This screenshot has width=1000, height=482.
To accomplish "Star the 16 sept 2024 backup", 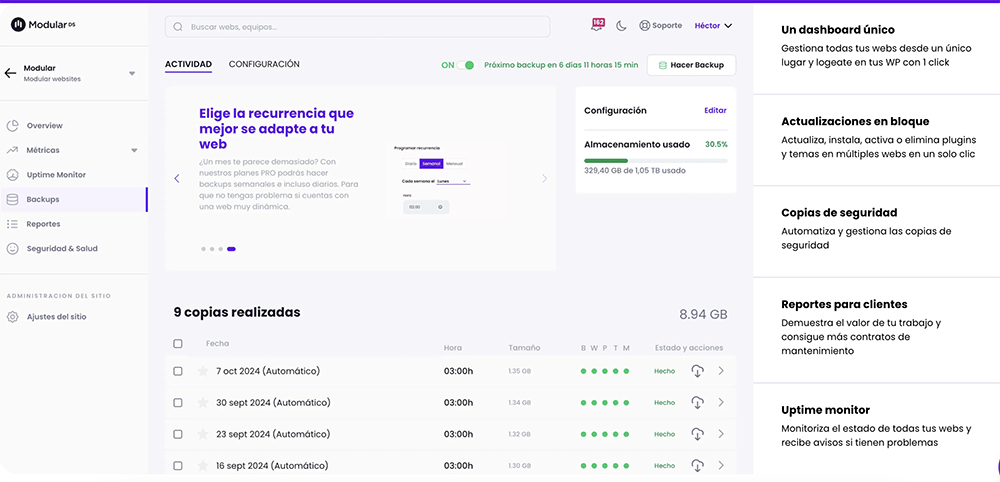I will (203, 465).
